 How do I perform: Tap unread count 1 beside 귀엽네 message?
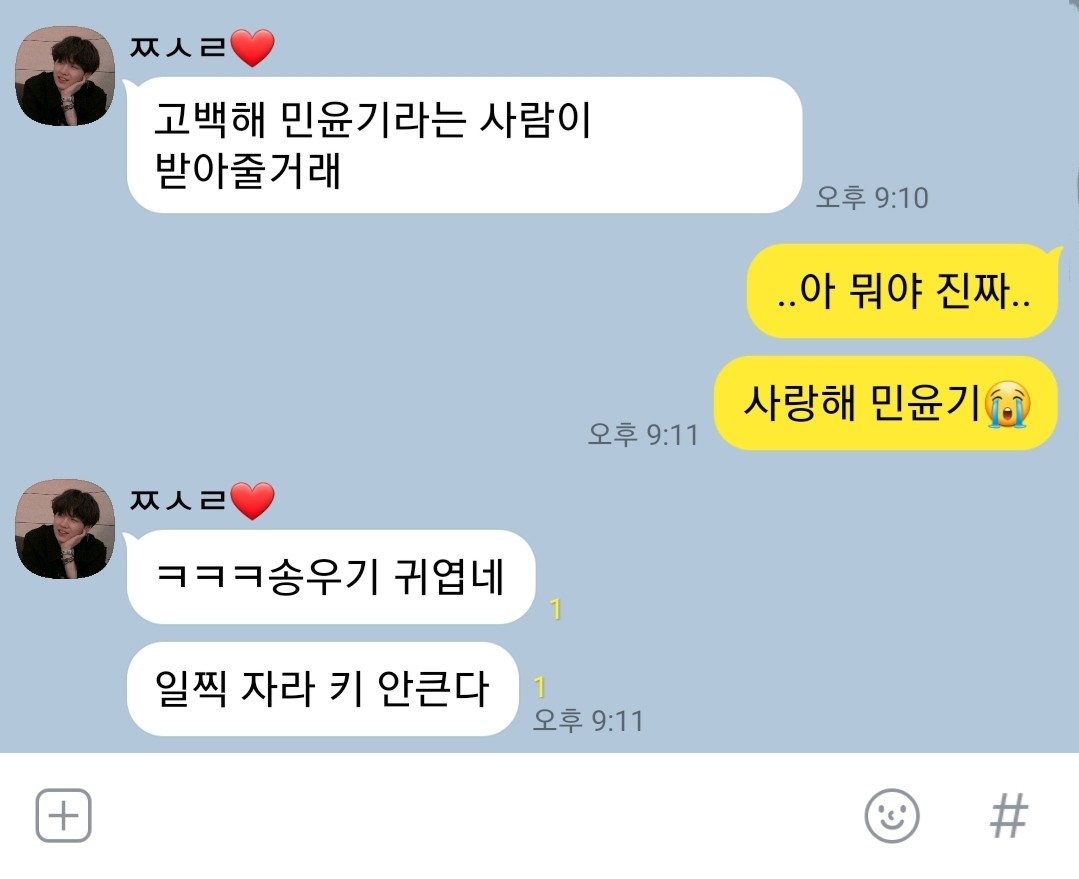pyautogui.click(x=556, y=609)
